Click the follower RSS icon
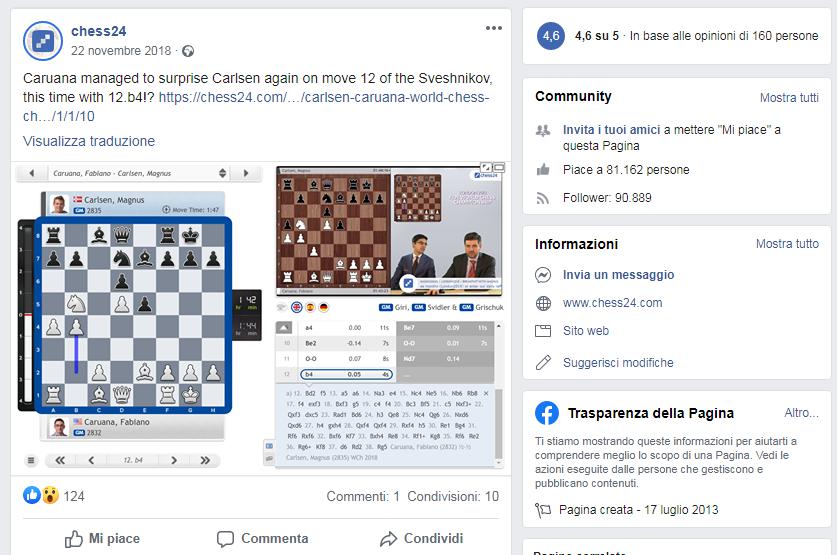 (x=543, y=199)
